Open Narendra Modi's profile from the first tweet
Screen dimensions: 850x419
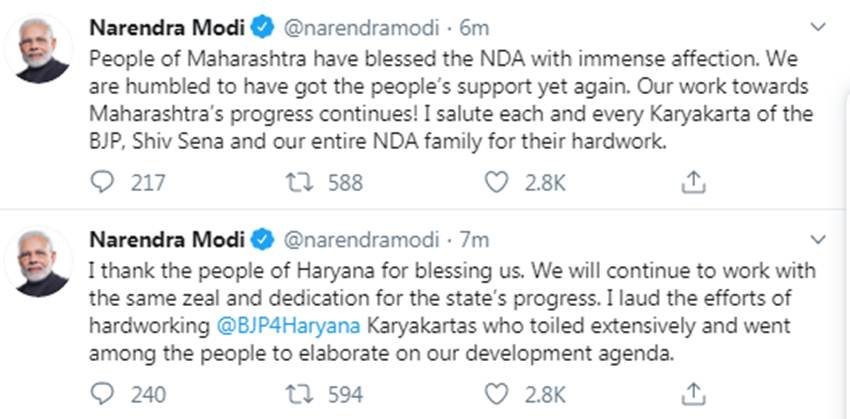[x=166, y=22]
